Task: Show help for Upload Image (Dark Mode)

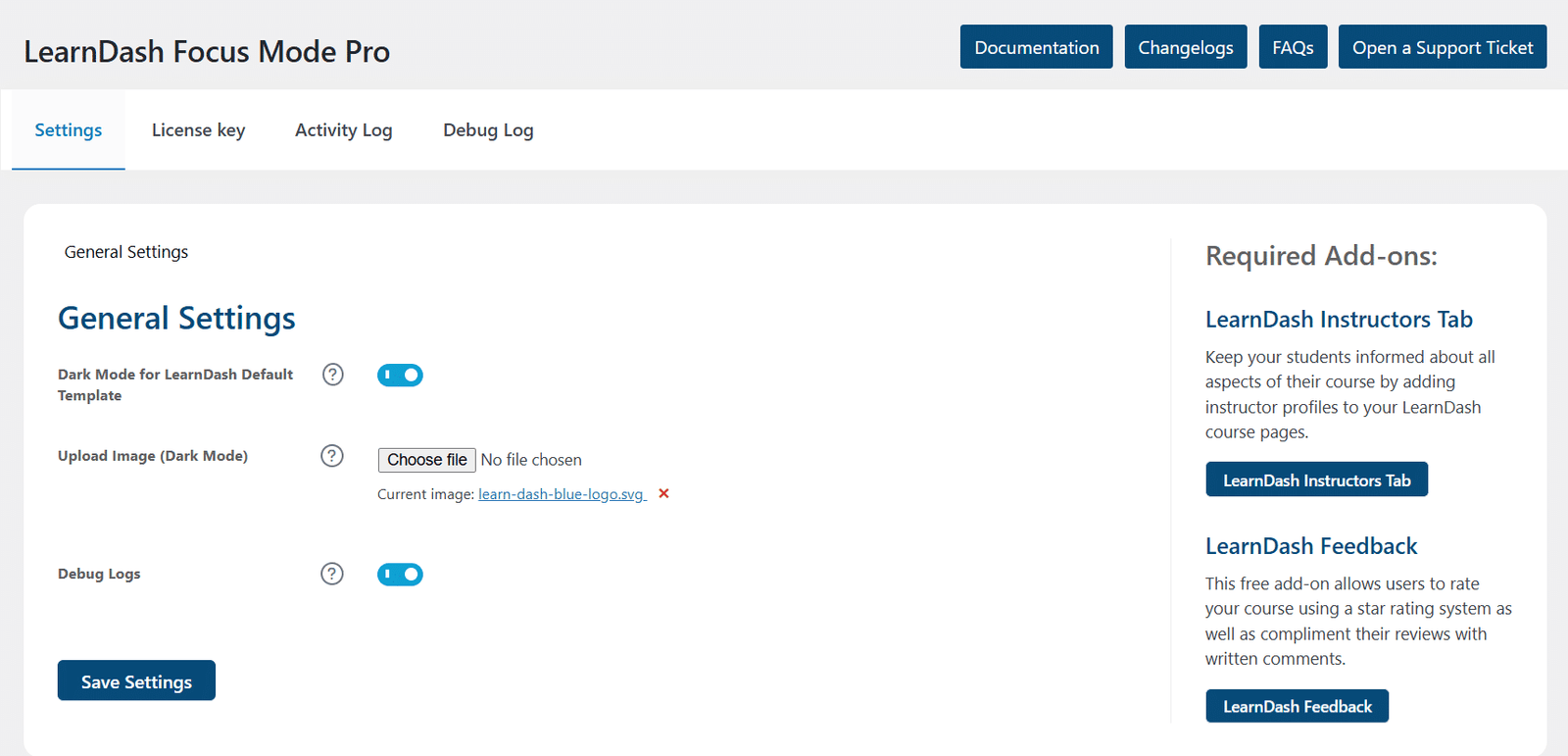Action: click(332, 456)
